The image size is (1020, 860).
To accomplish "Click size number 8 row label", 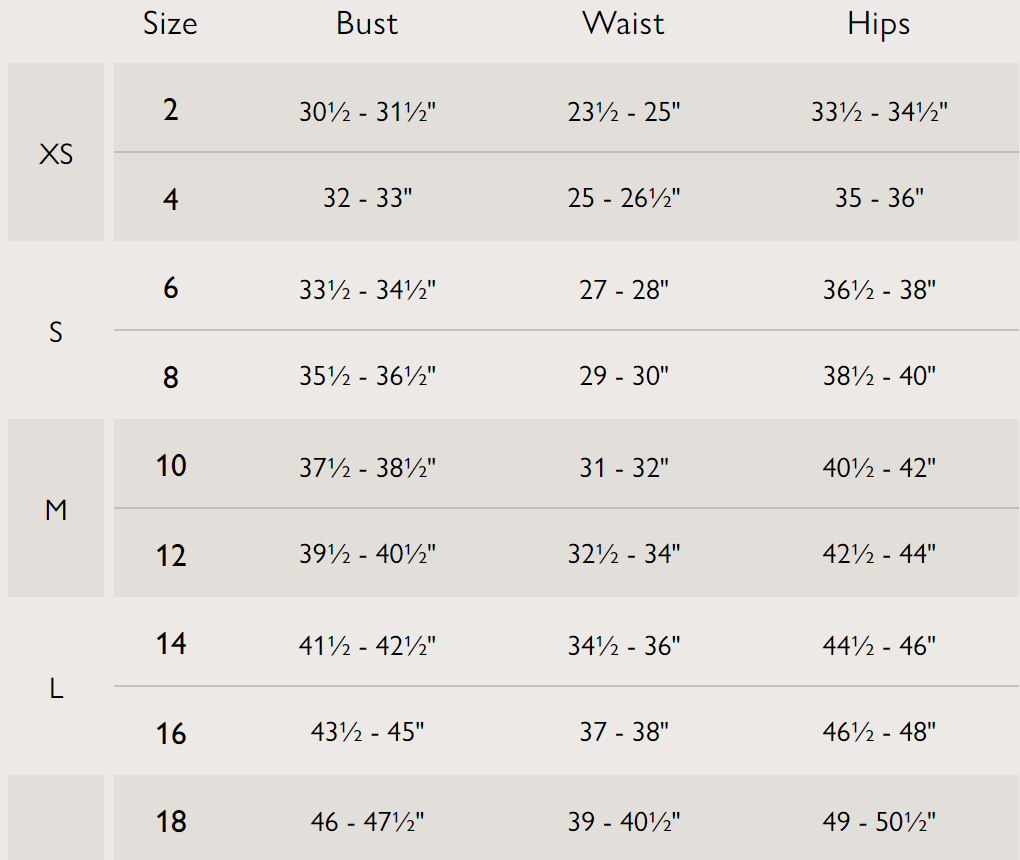I will pos(171,377).
